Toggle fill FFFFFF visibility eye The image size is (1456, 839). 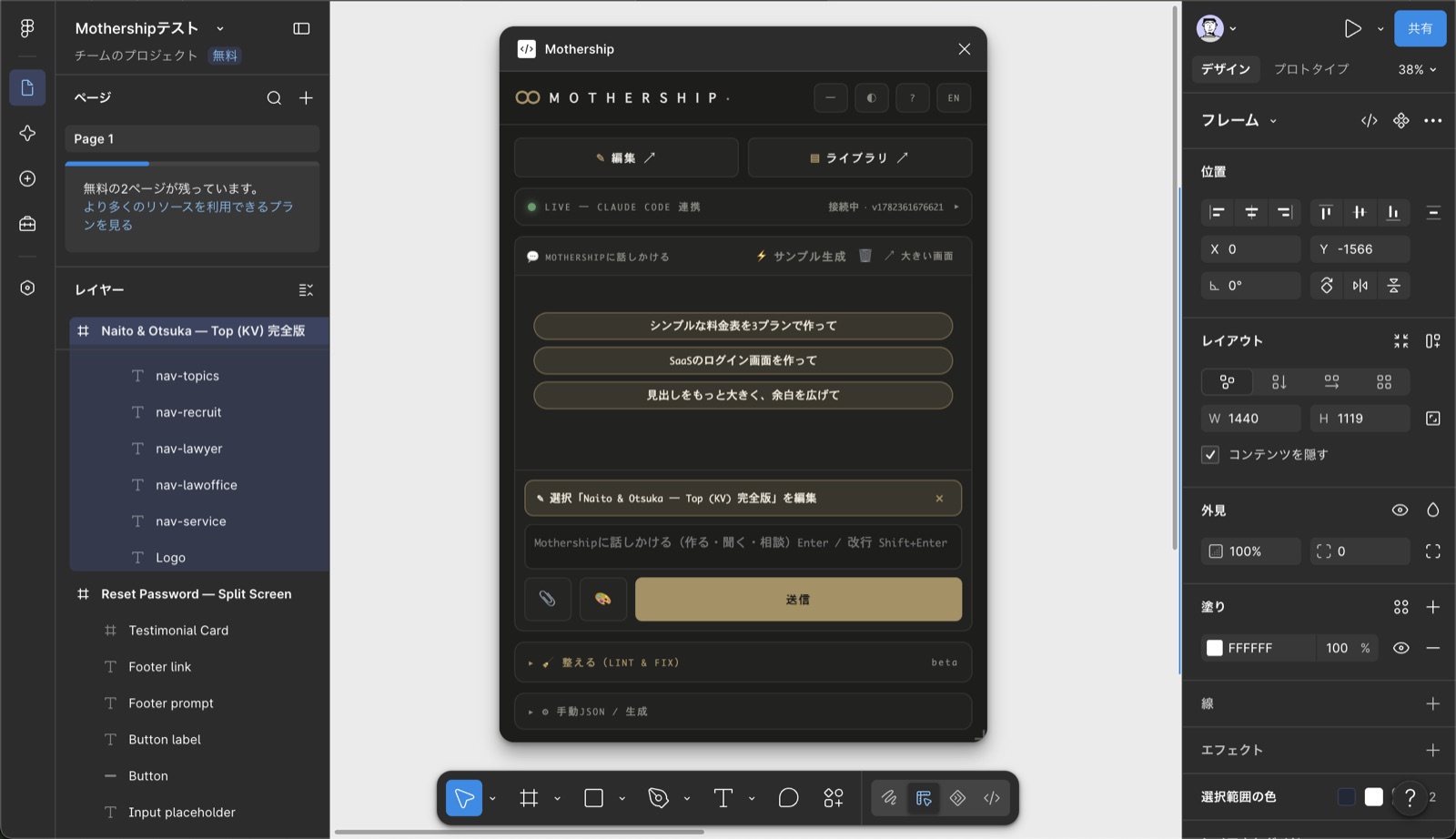(x=1401, y=648)
